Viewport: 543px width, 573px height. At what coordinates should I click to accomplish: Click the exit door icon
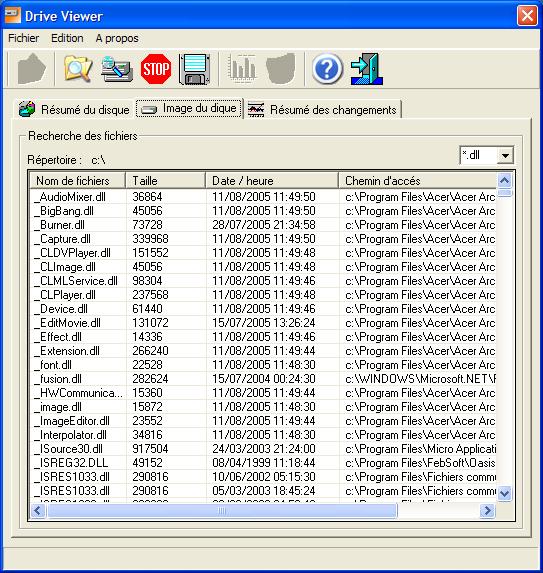[x=367, y=69]
